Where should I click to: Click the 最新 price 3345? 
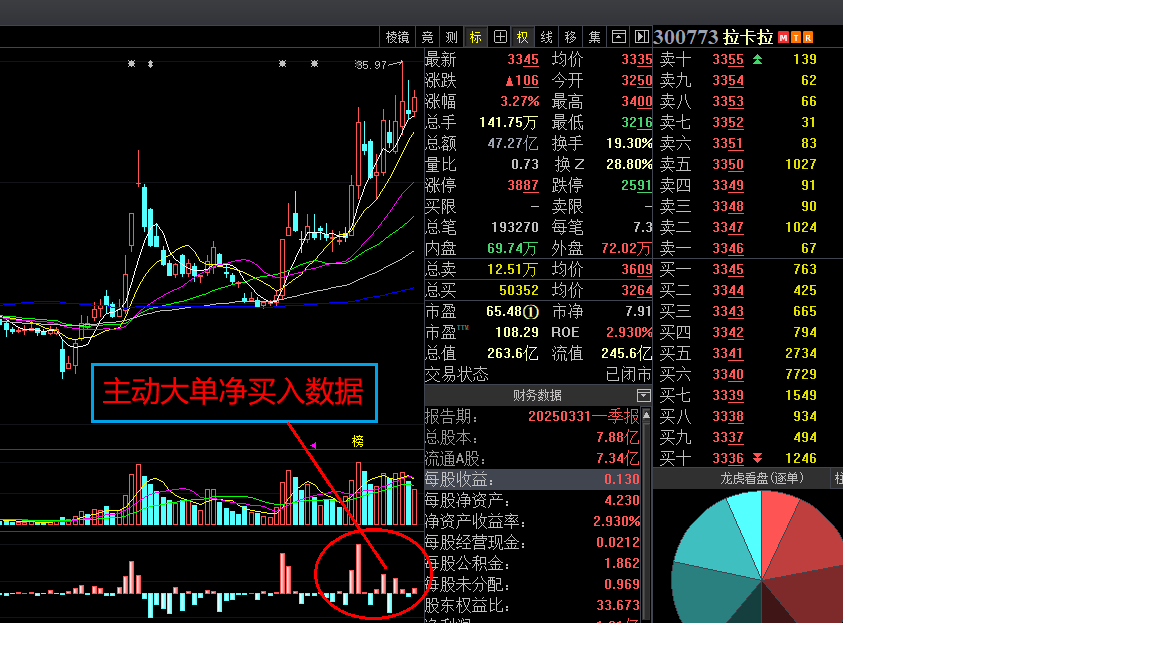pyautogui.click(x=522, y=60)
